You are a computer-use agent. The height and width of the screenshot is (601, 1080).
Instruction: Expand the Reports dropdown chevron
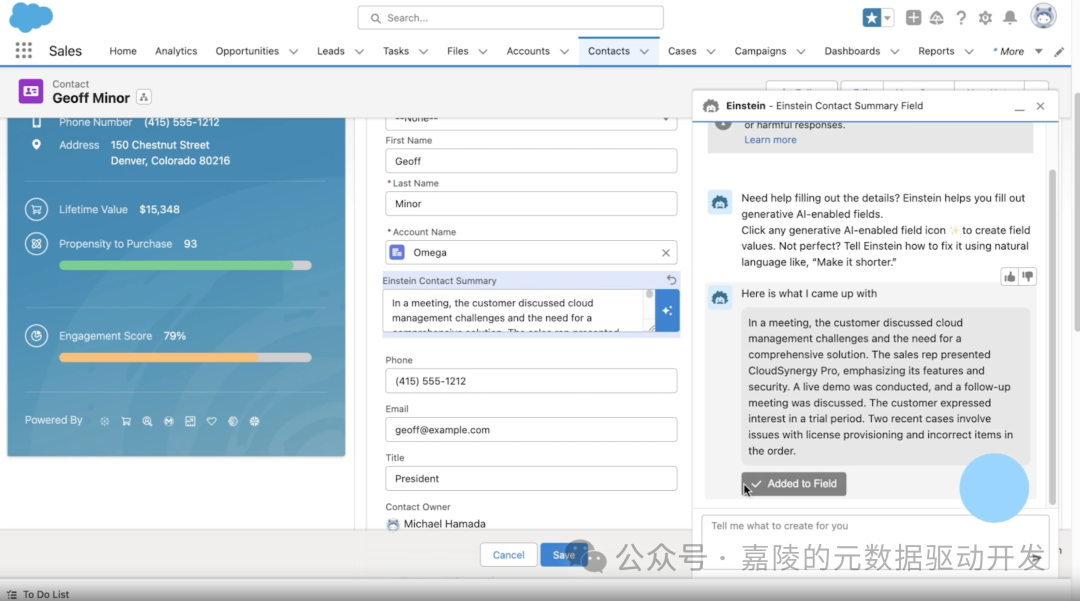coord(969,52)
